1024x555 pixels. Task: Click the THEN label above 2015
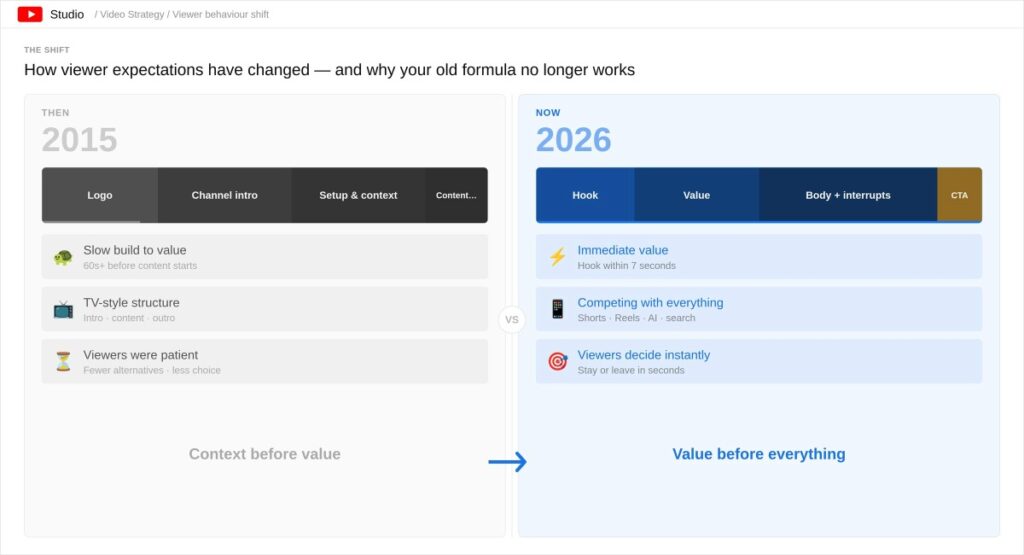point(56,112)
